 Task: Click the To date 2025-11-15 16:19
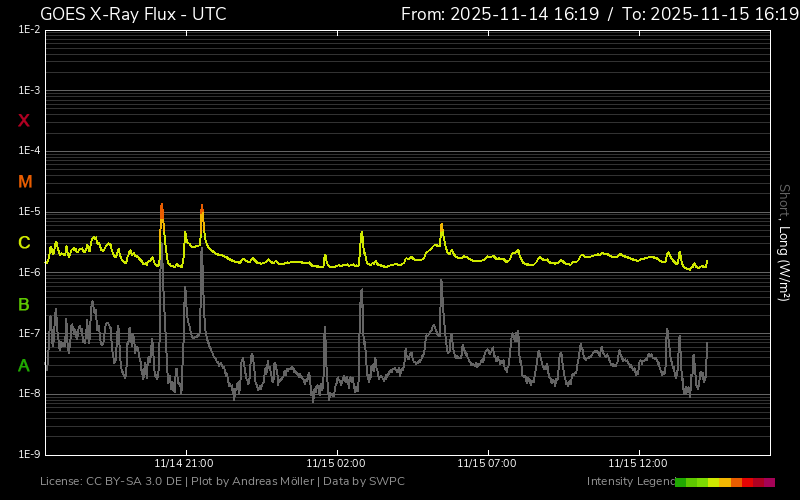click(x=711, y=14)
